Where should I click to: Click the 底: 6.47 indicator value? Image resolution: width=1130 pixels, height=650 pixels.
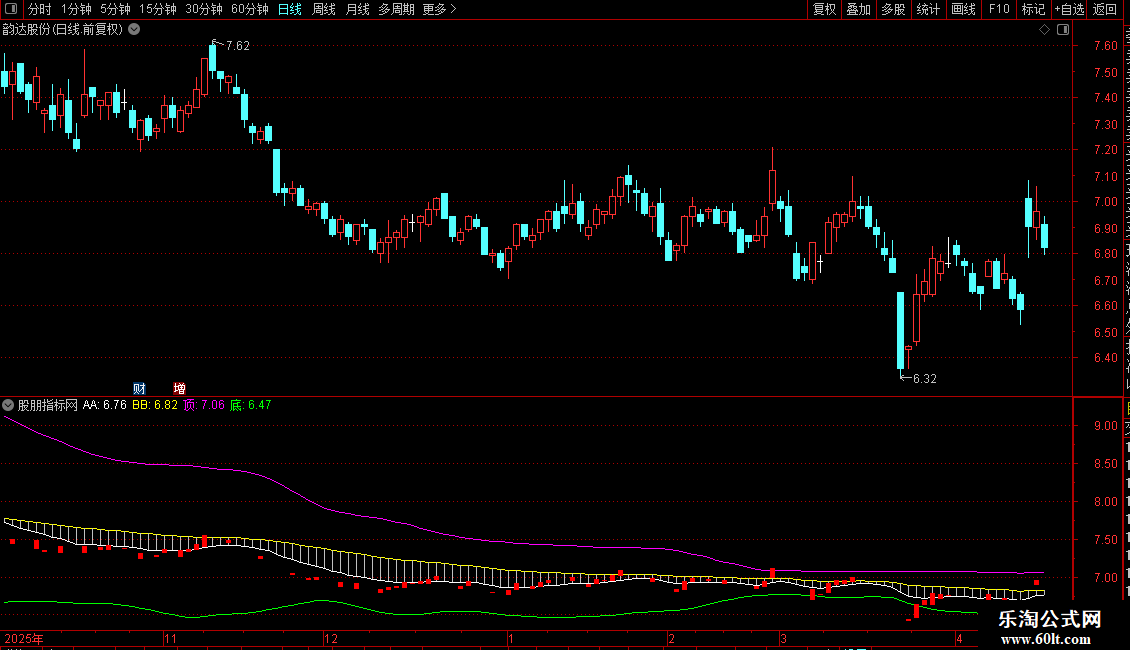[x=250, y=405]
